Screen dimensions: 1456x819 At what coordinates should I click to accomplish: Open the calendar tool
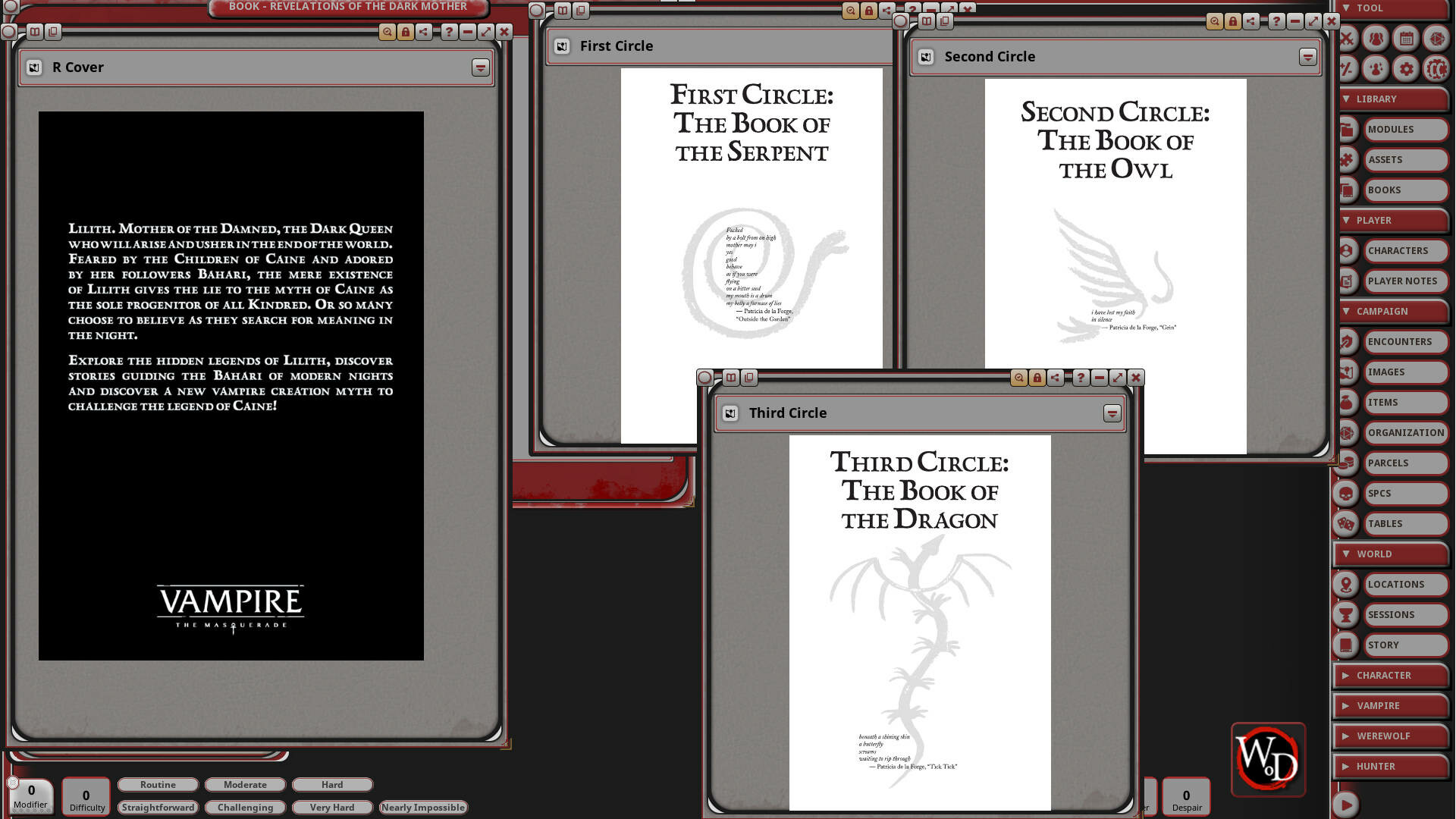(x=1407, y=38)
